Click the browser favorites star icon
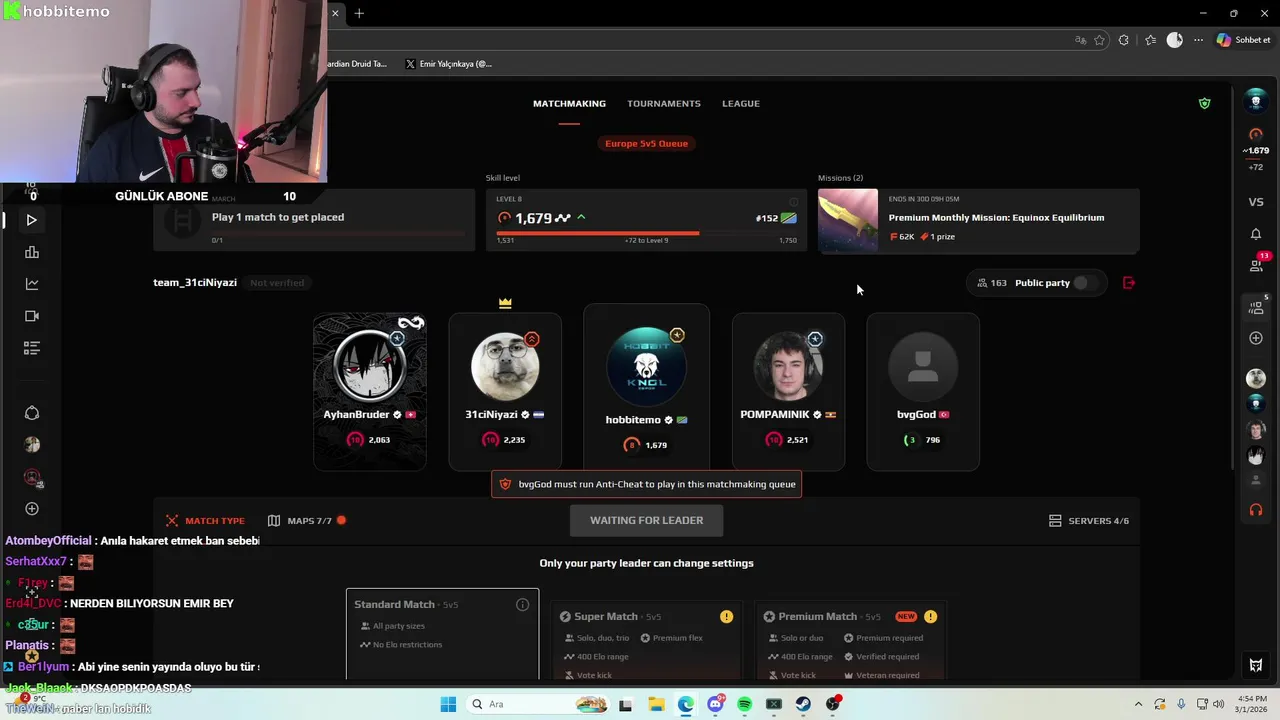1280x720 pixels. [1099, 40]
